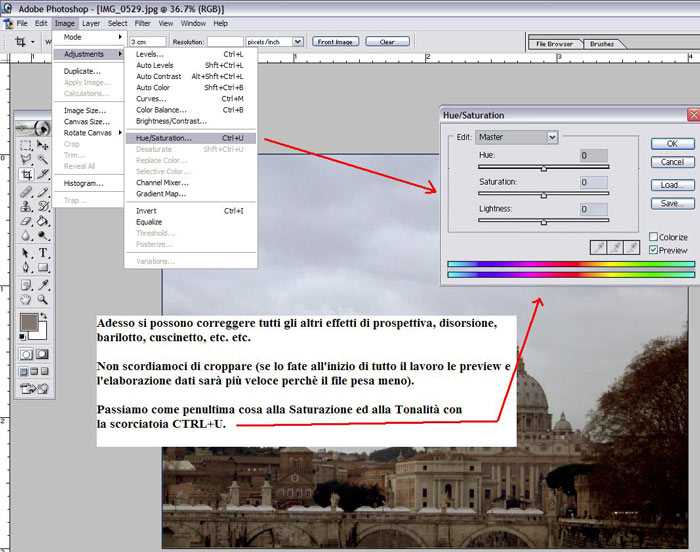Pick the Paint Bucket tool
Viewport: 700px width, 552px height.
point(43,221)
